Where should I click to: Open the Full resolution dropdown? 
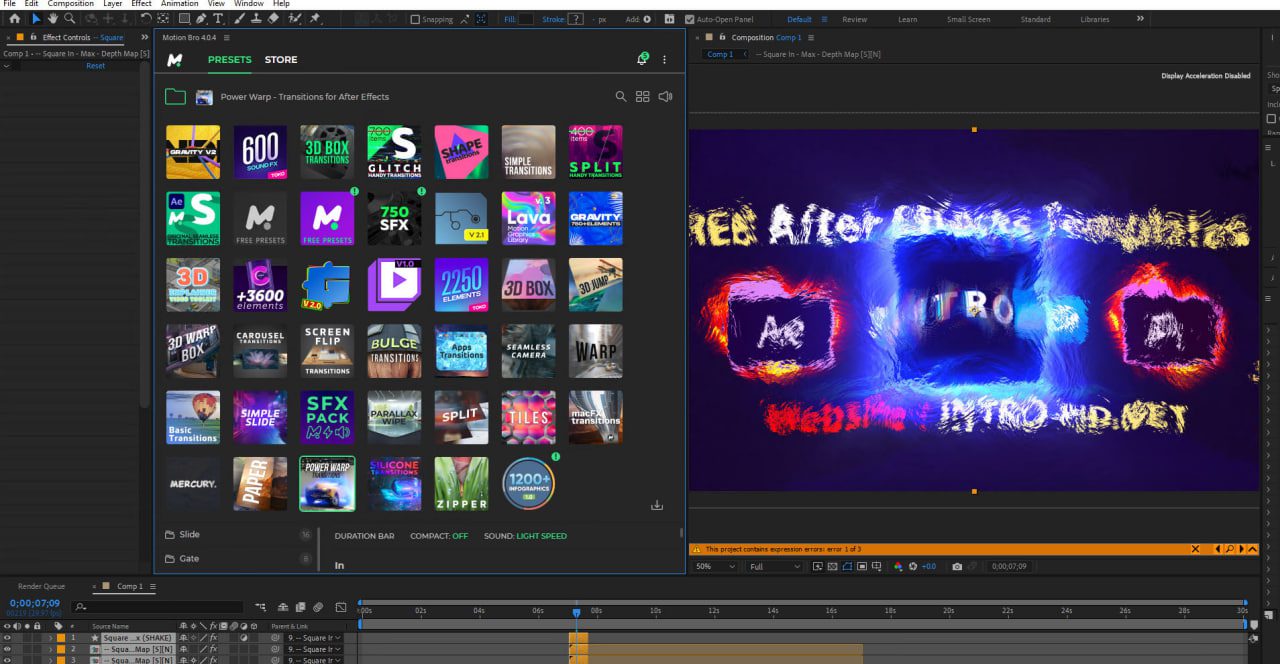(775, 567)
